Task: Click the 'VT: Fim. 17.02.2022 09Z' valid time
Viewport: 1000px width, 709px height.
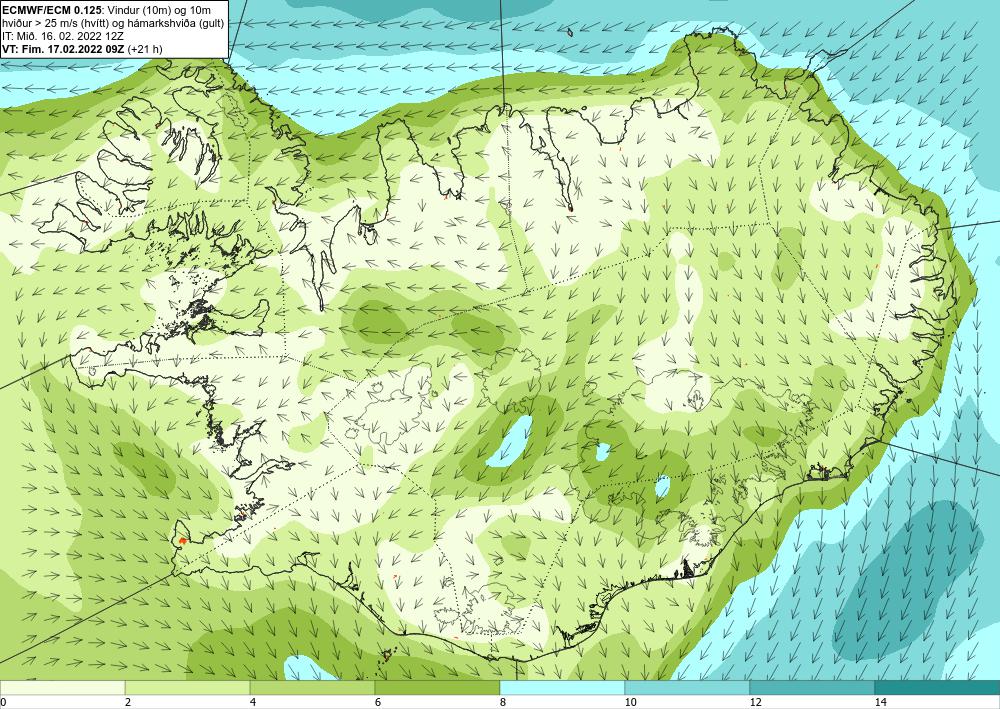Action: coord(64,49)
